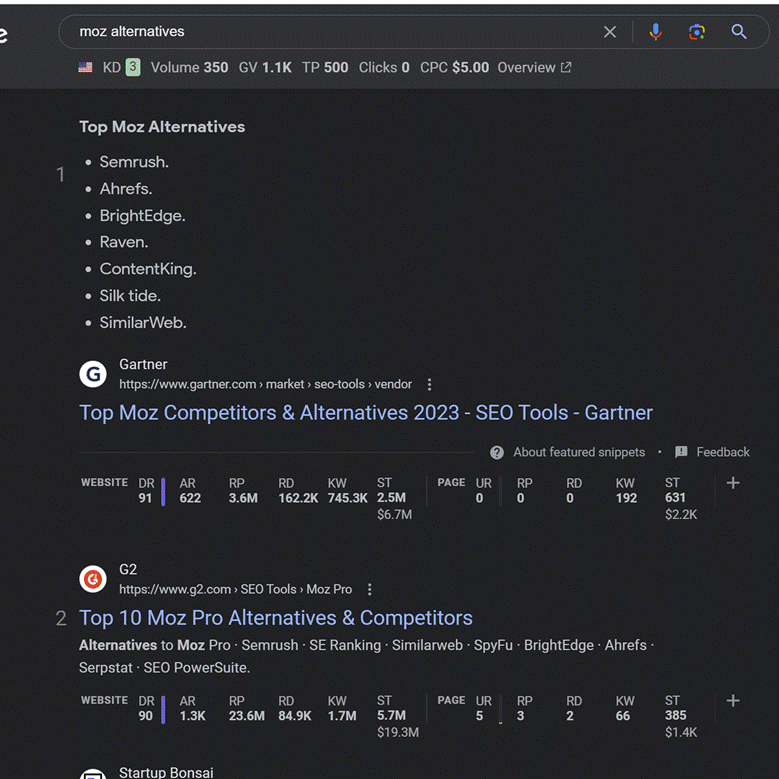Start voice search with microphone icon
Screen dimensions: 779x779
click(x=655, y=32)
